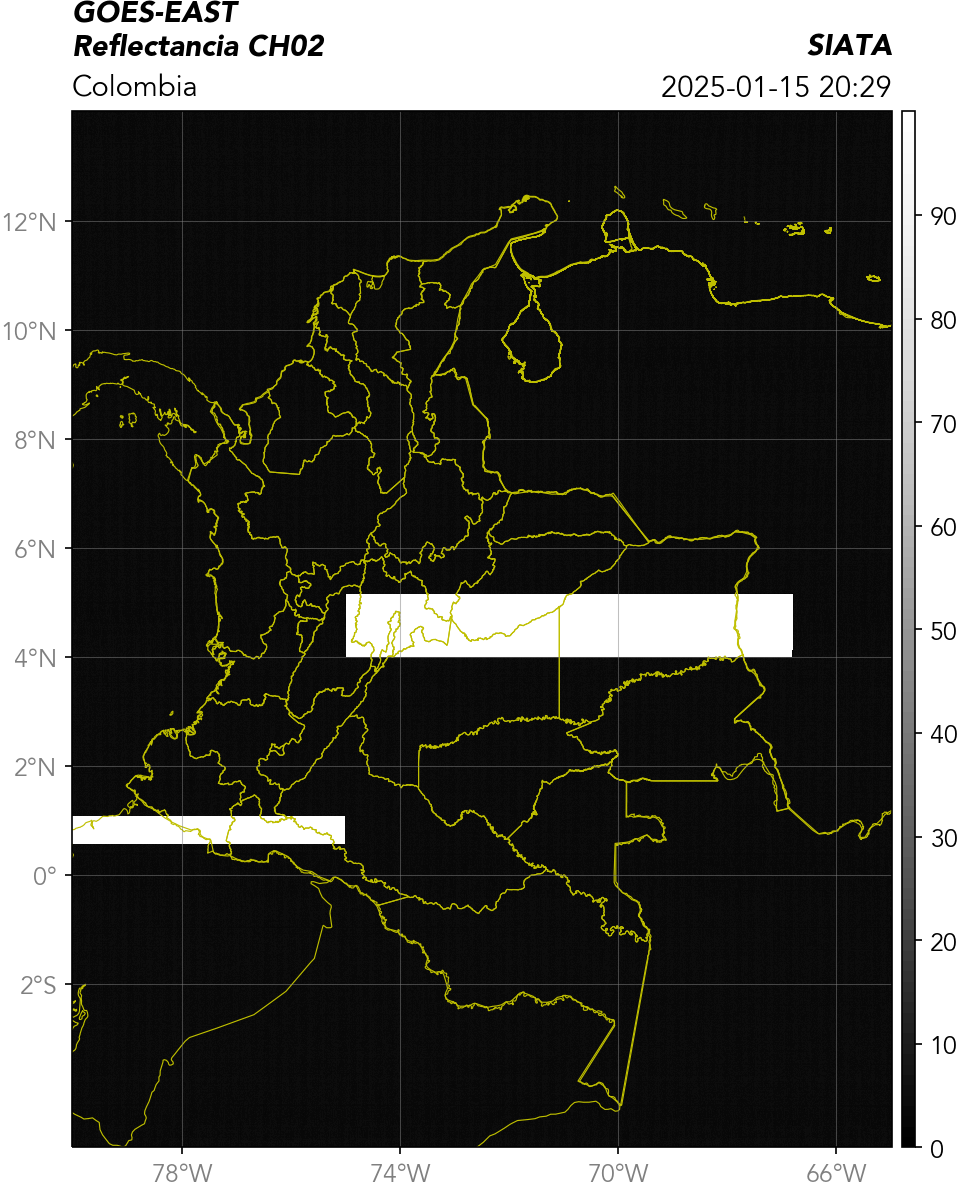
Task: Click the SIATA label
Action: tap(849, 45)
